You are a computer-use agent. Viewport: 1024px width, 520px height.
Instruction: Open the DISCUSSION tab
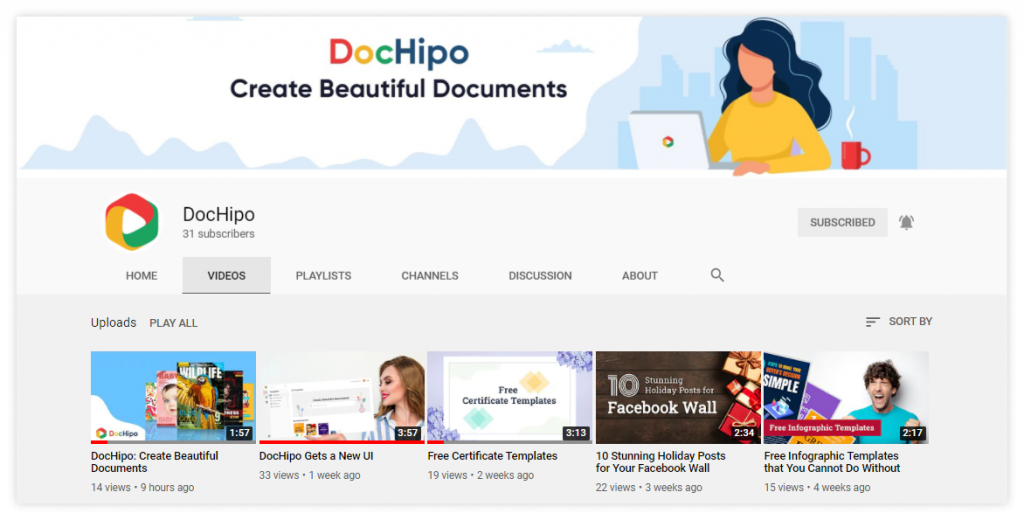tap(540, 276)
